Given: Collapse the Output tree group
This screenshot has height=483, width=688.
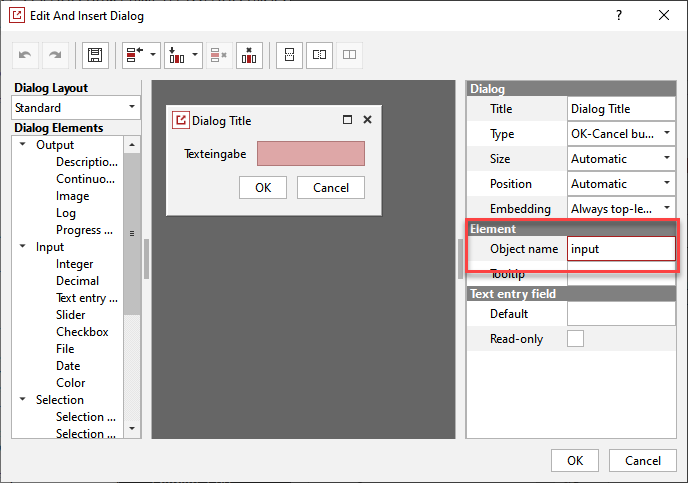Looking at the screenshot, I should click(x=22, y=145).
